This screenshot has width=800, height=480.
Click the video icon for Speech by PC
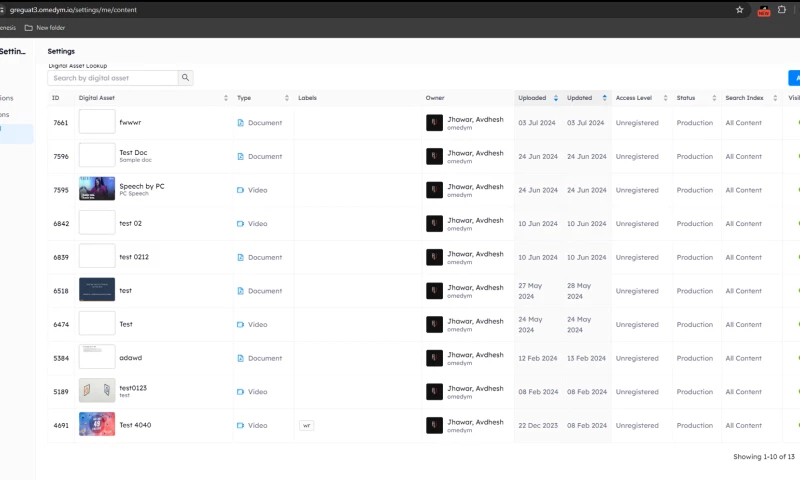pos(241,190)
